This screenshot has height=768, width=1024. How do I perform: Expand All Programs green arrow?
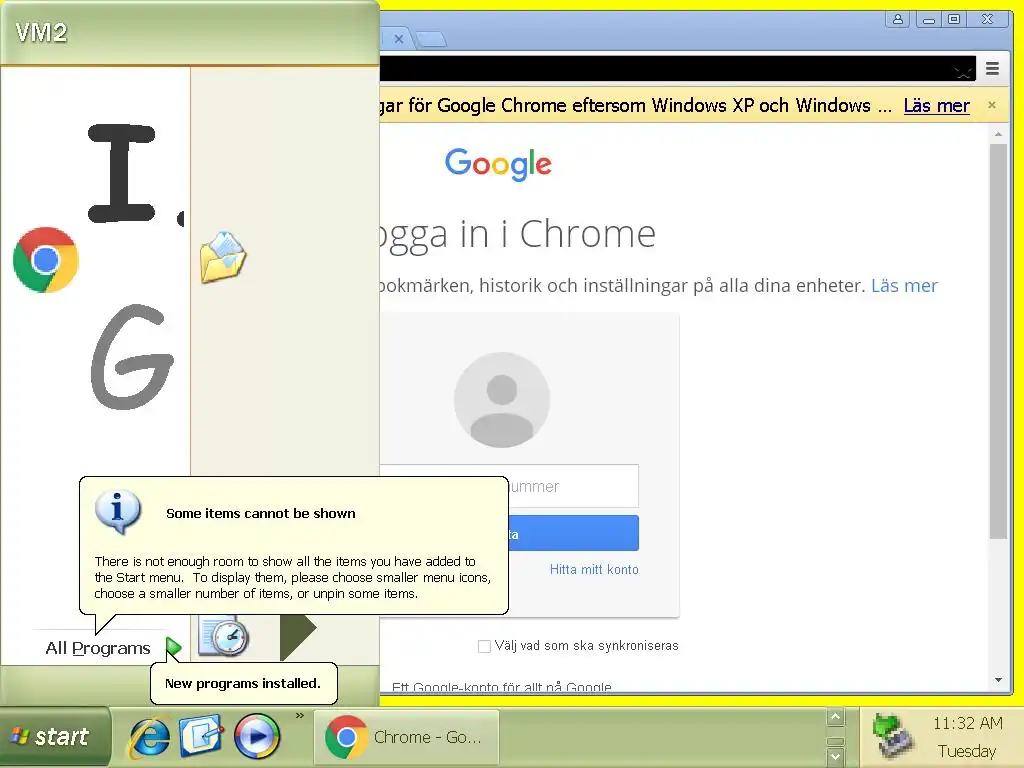coord(173,647)
